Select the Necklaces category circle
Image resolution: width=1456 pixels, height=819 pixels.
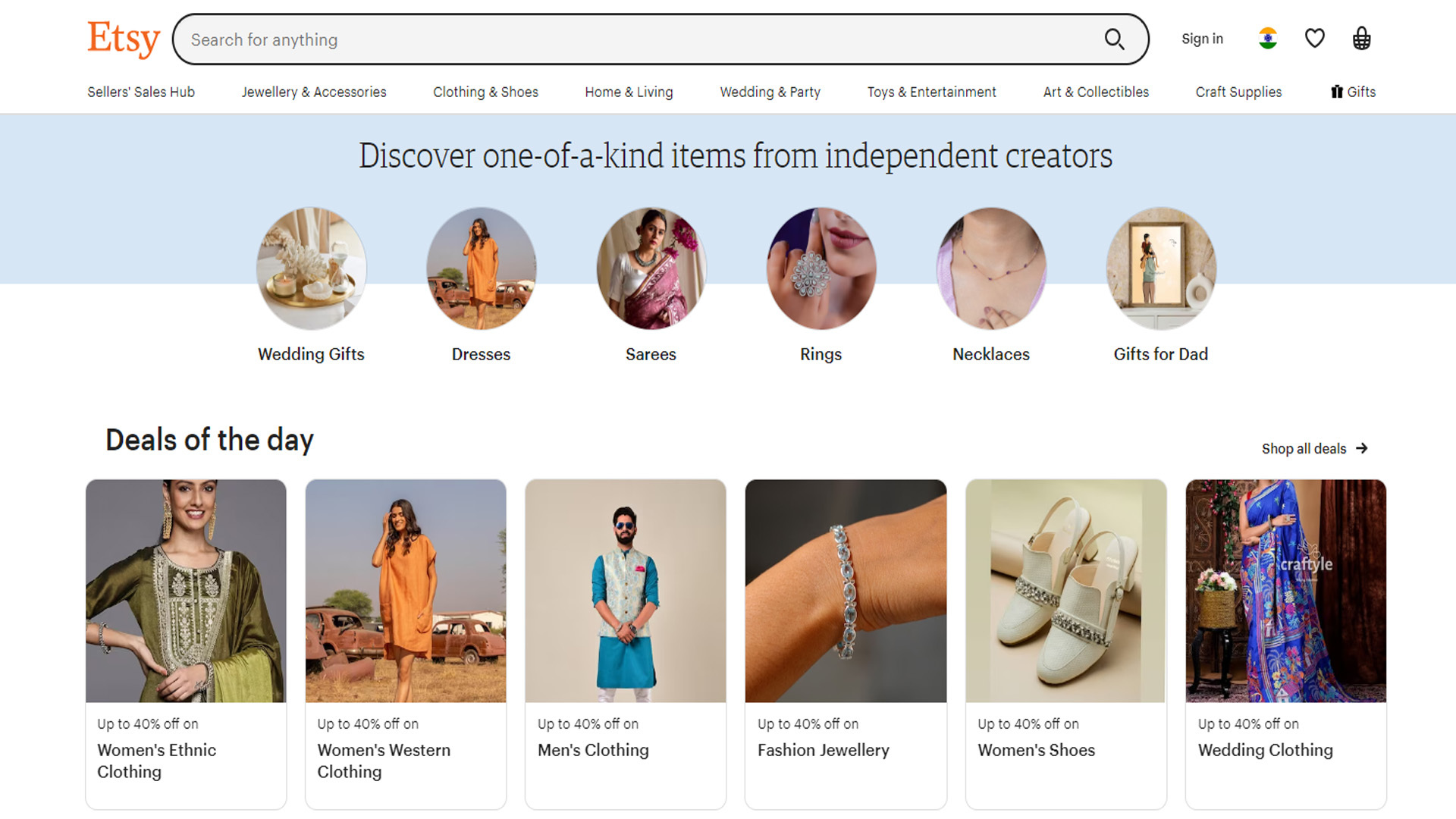[x=990, y=268]
